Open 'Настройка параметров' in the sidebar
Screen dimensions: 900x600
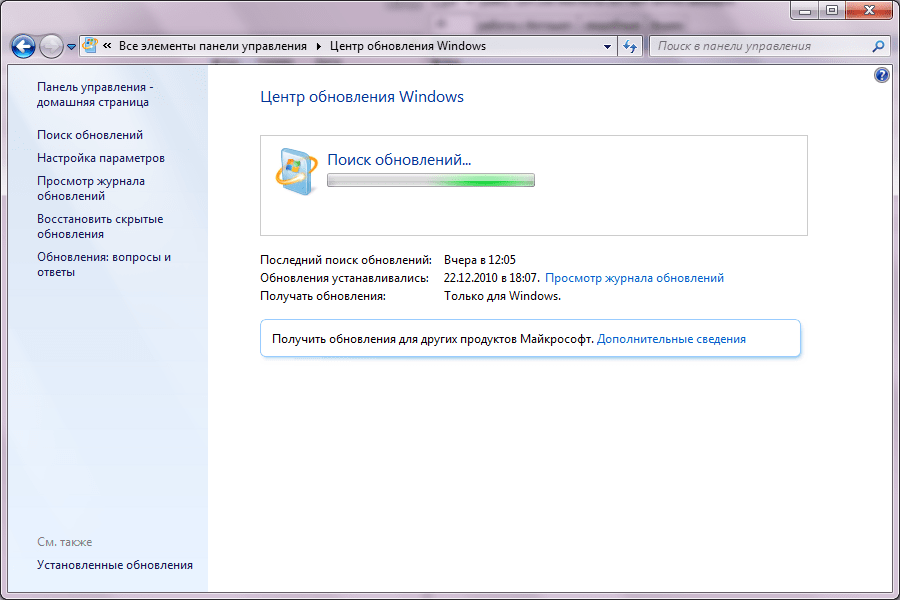[x=101, y=158]
